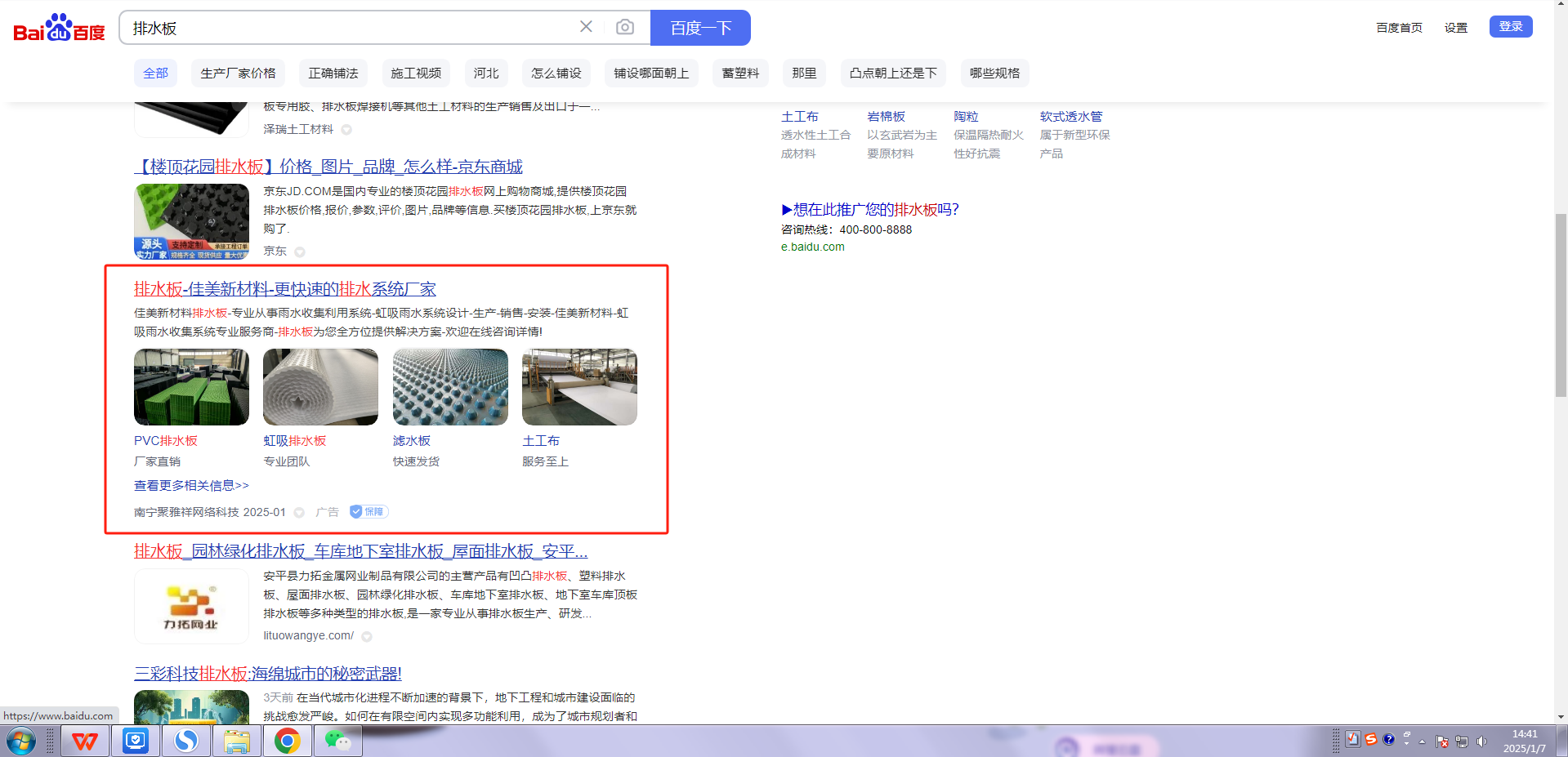Select the 那里 filter tab
Viewport: 1568px width, 757px height.
coord(804,73)
